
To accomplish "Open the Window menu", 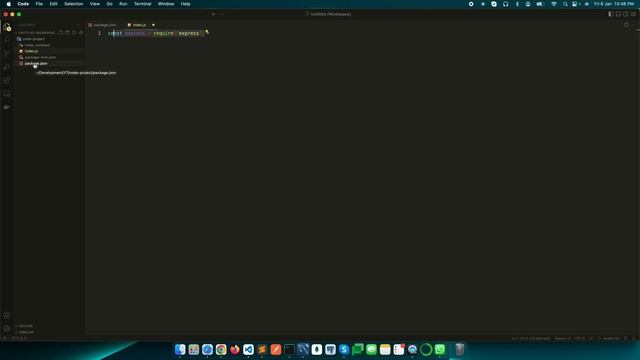I will coord(166,4).
